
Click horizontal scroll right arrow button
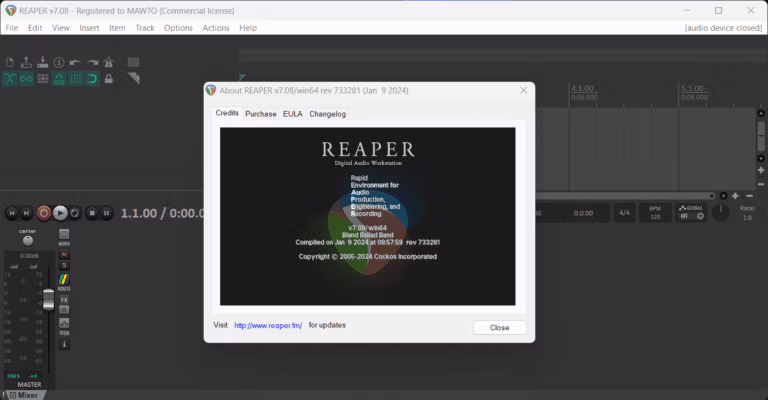point(723,196)
